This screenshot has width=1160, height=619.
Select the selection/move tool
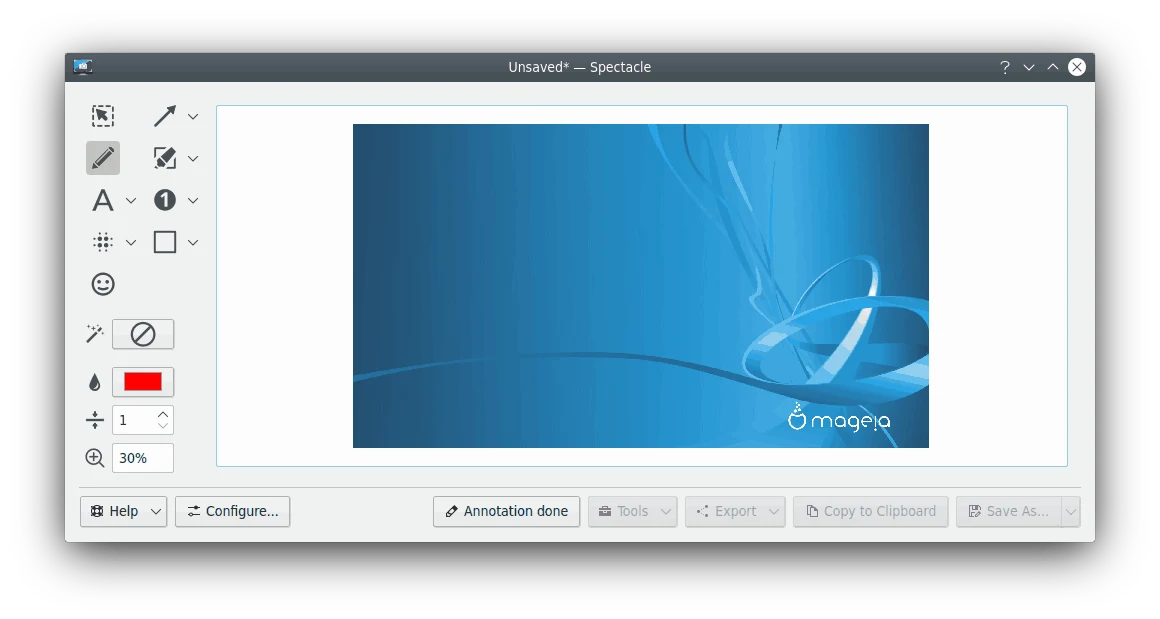(x=103, y=116)
